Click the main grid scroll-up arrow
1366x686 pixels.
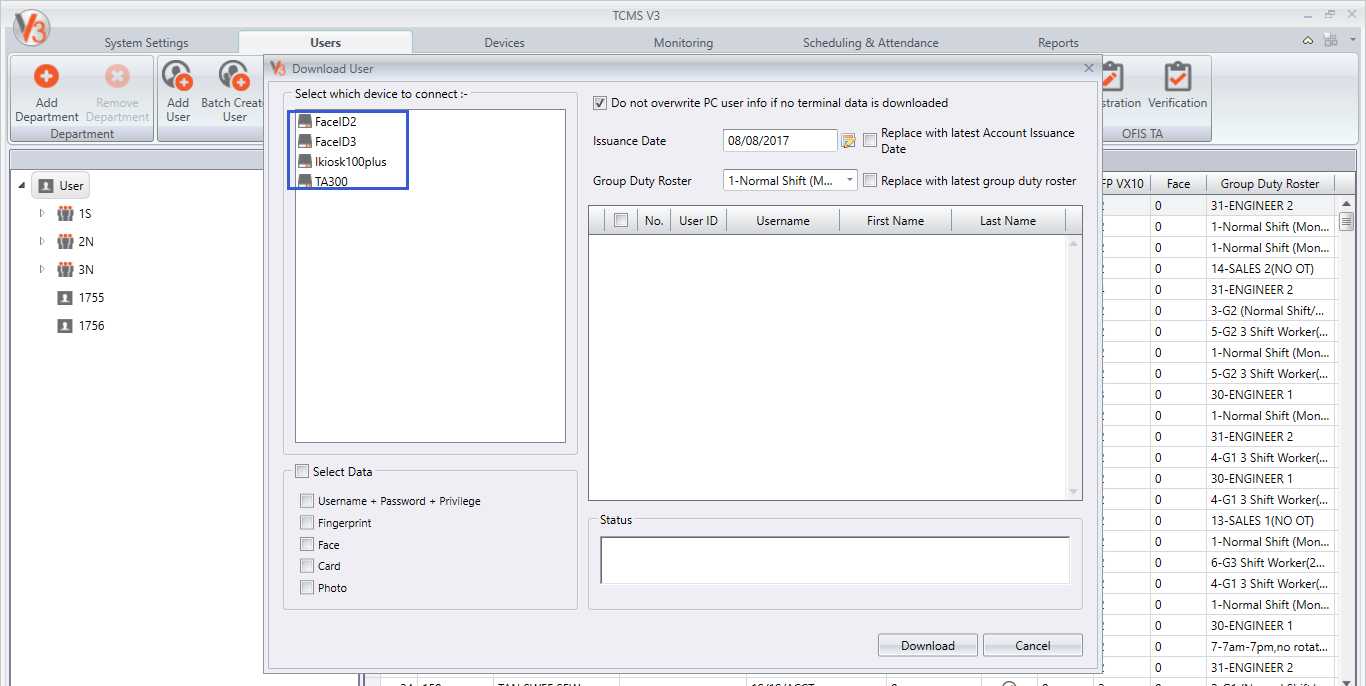point(1346,203)
